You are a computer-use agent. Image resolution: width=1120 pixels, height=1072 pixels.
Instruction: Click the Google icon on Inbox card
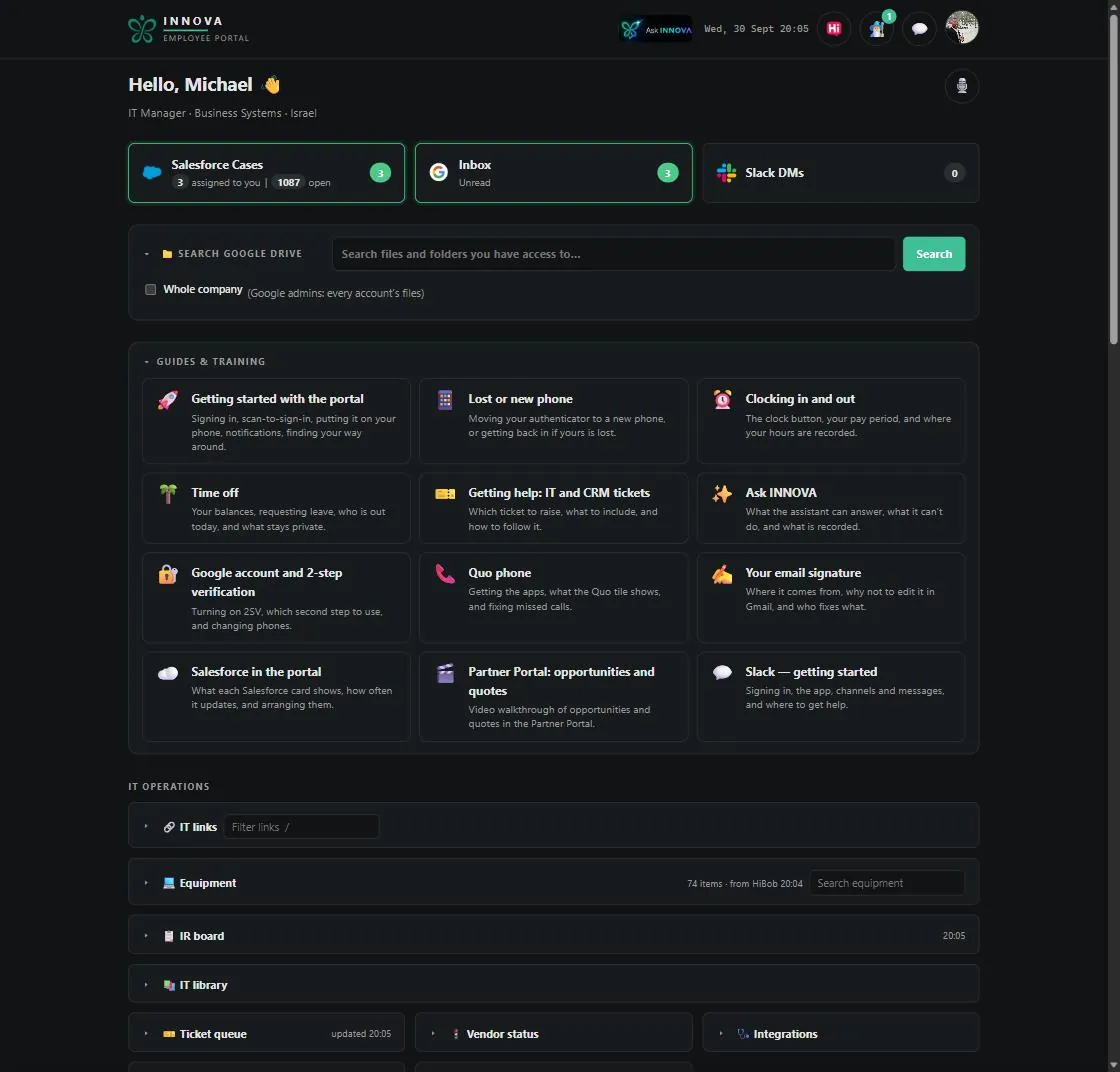coord(439,172)
